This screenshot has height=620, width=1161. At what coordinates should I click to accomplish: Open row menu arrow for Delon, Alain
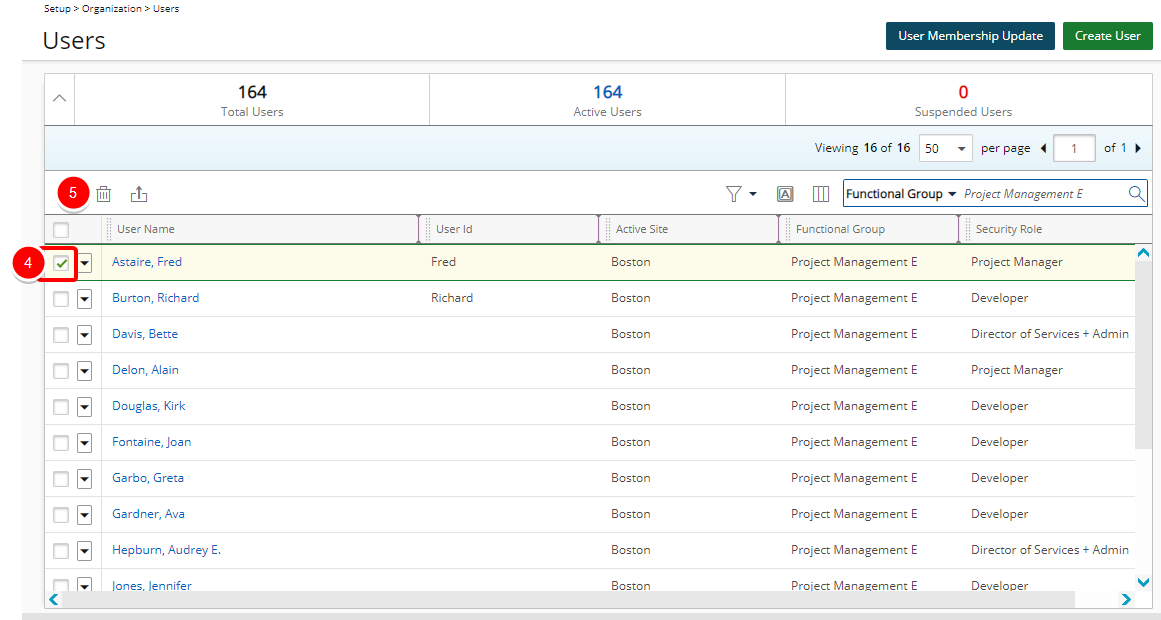[84, 370]
